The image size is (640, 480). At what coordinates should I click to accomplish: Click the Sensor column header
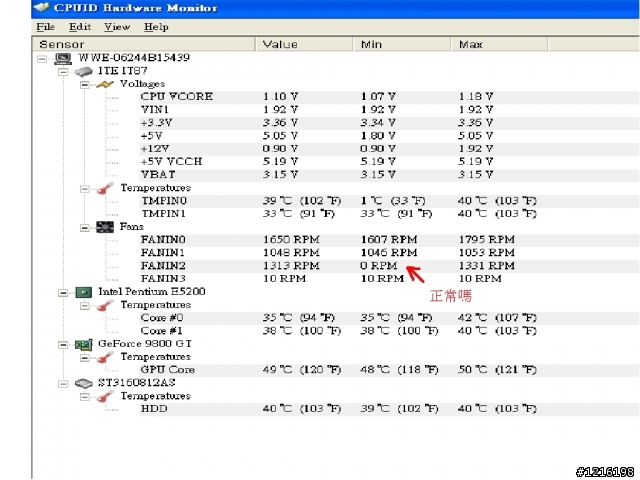144,44
